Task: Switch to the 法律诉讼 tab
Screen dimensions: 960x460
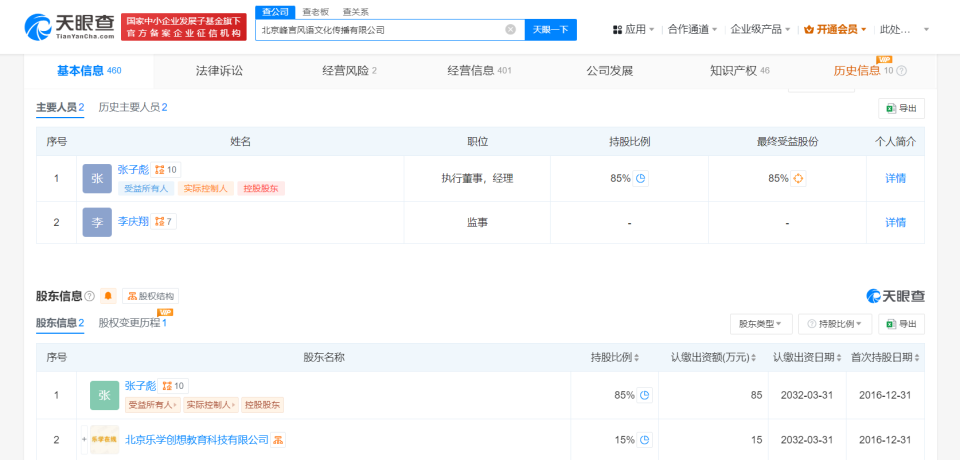Action: tap(219, 71)
